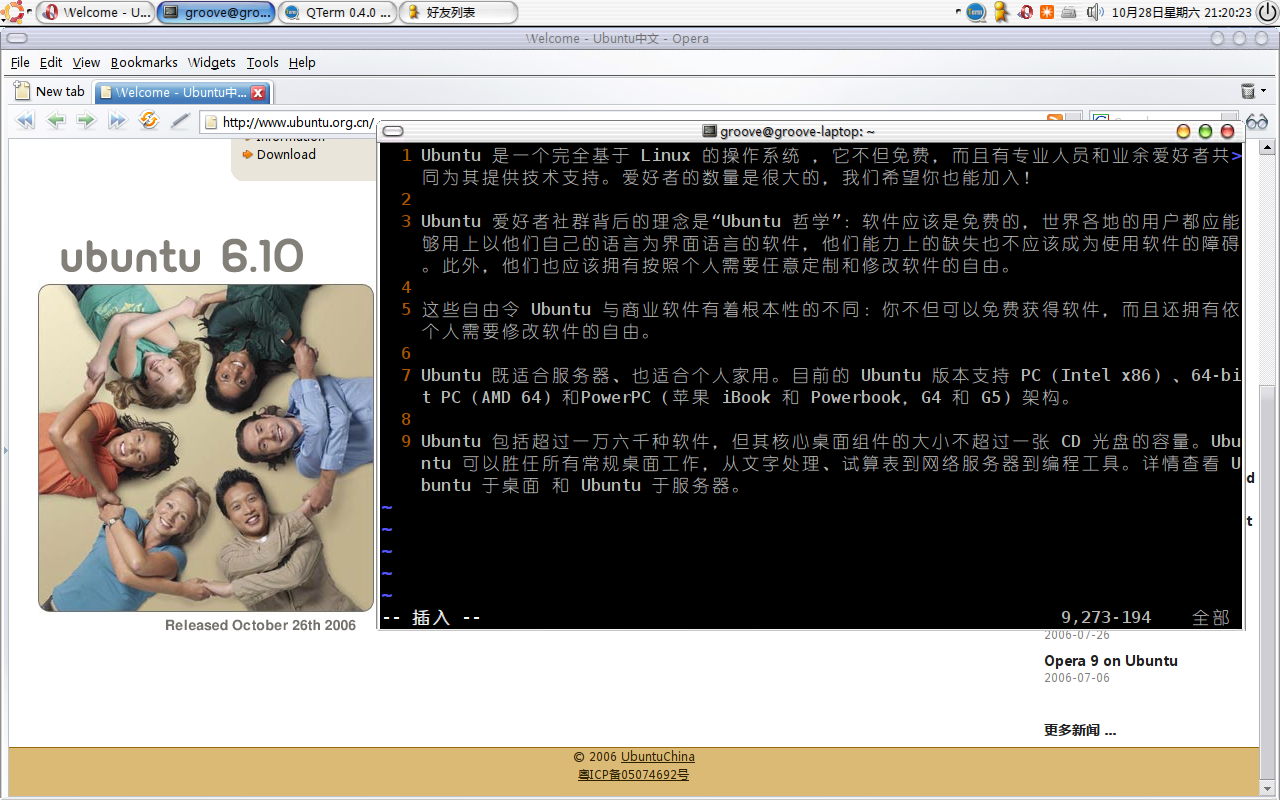The width and height of the screenshot is (1280, 800).
Task: Switch to the '好友列表' buddy list taskbar button
Action: 459,12
